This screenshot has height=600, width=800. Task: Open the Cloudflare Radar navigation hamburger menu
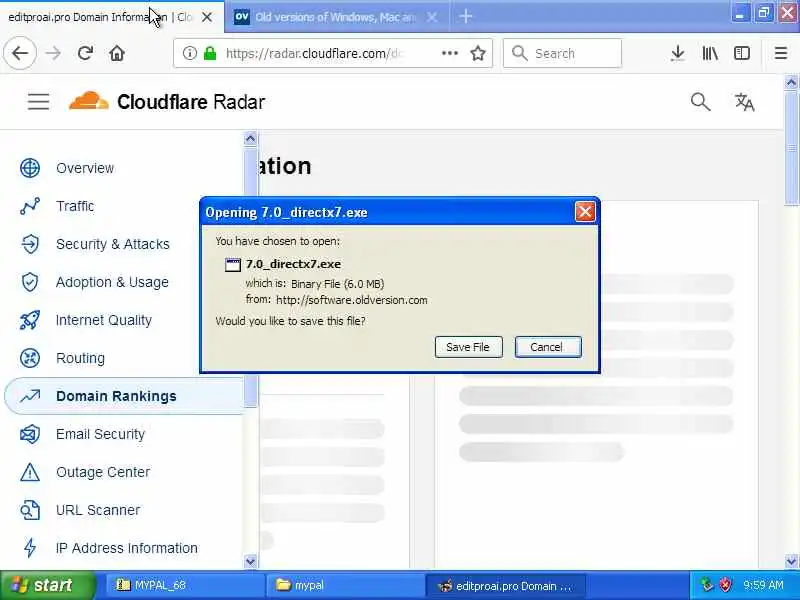point(38,102)
